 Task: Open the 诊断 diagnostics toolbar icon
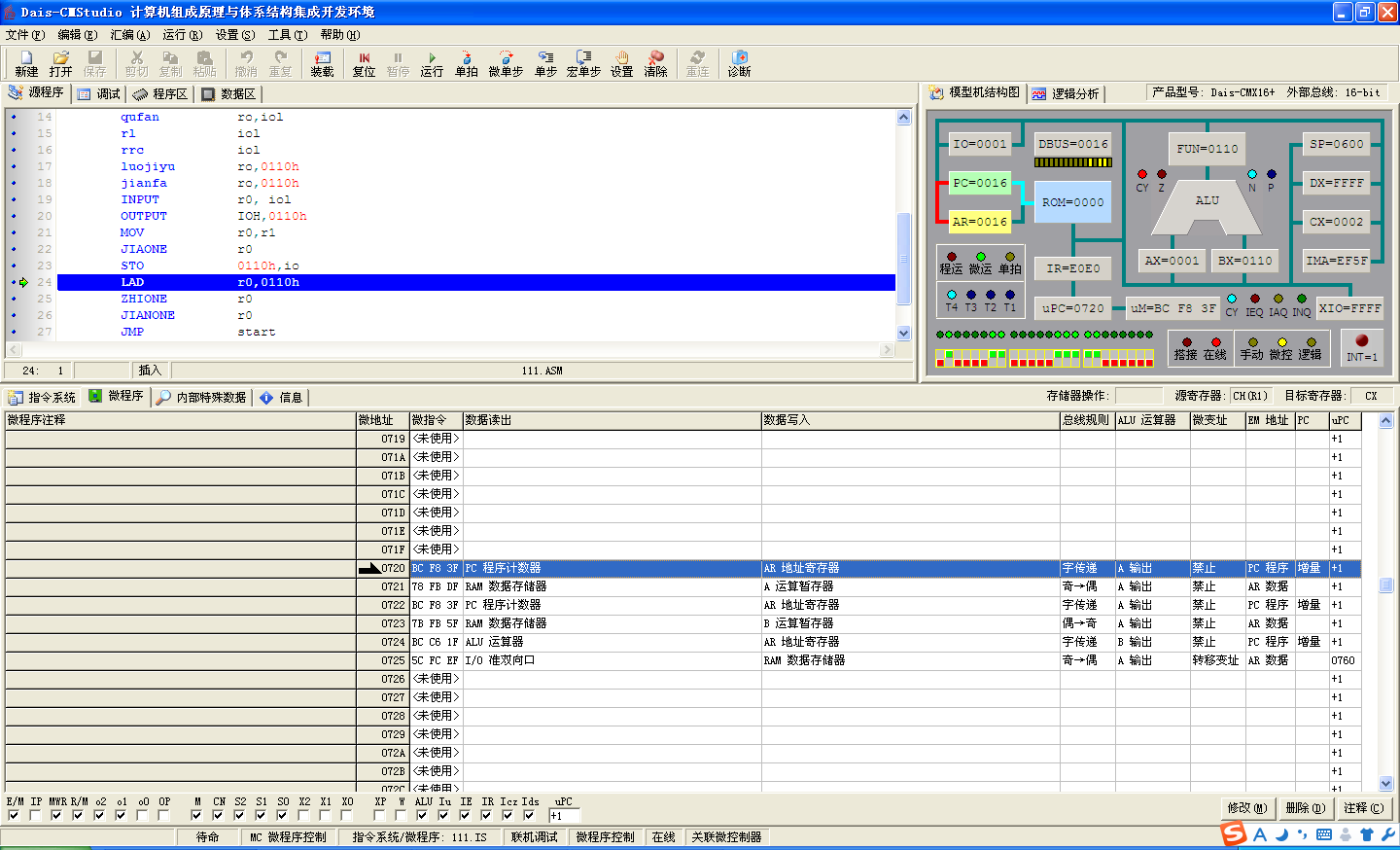pos(739,64)
